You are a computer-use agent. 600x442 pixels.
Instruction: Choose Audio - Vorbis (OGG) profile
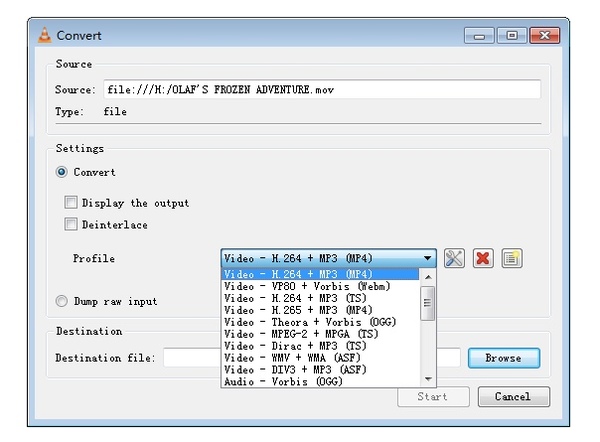click(x=321, y=382)
